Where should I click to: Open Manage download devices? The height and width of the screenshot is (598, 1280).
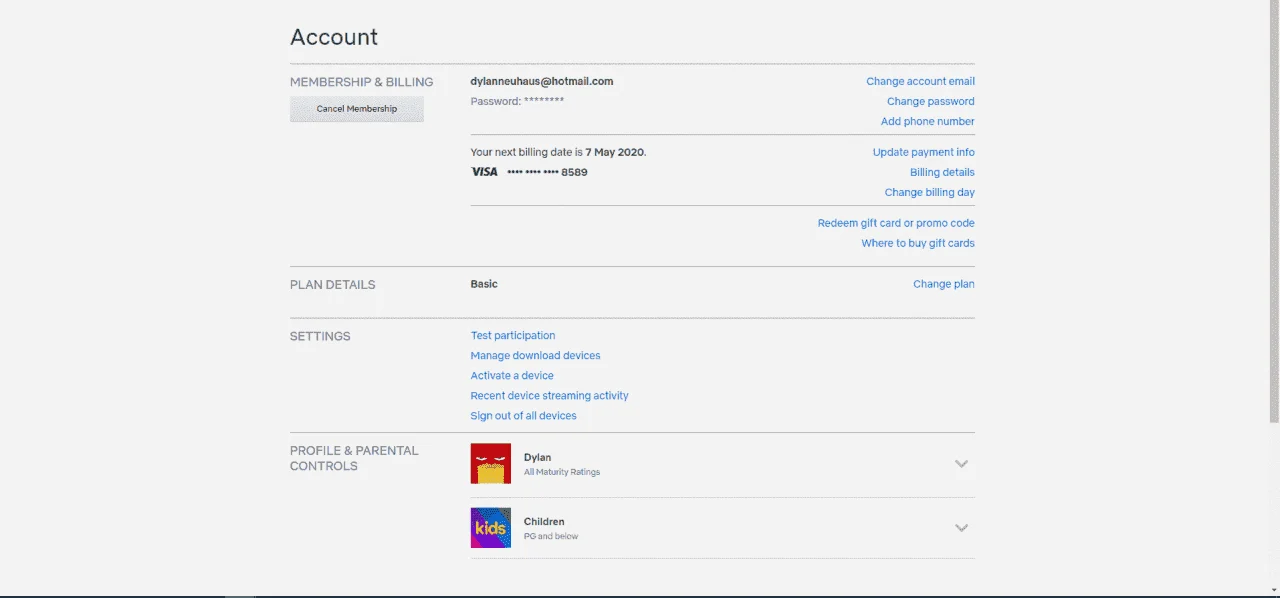(x=535, y=356)
